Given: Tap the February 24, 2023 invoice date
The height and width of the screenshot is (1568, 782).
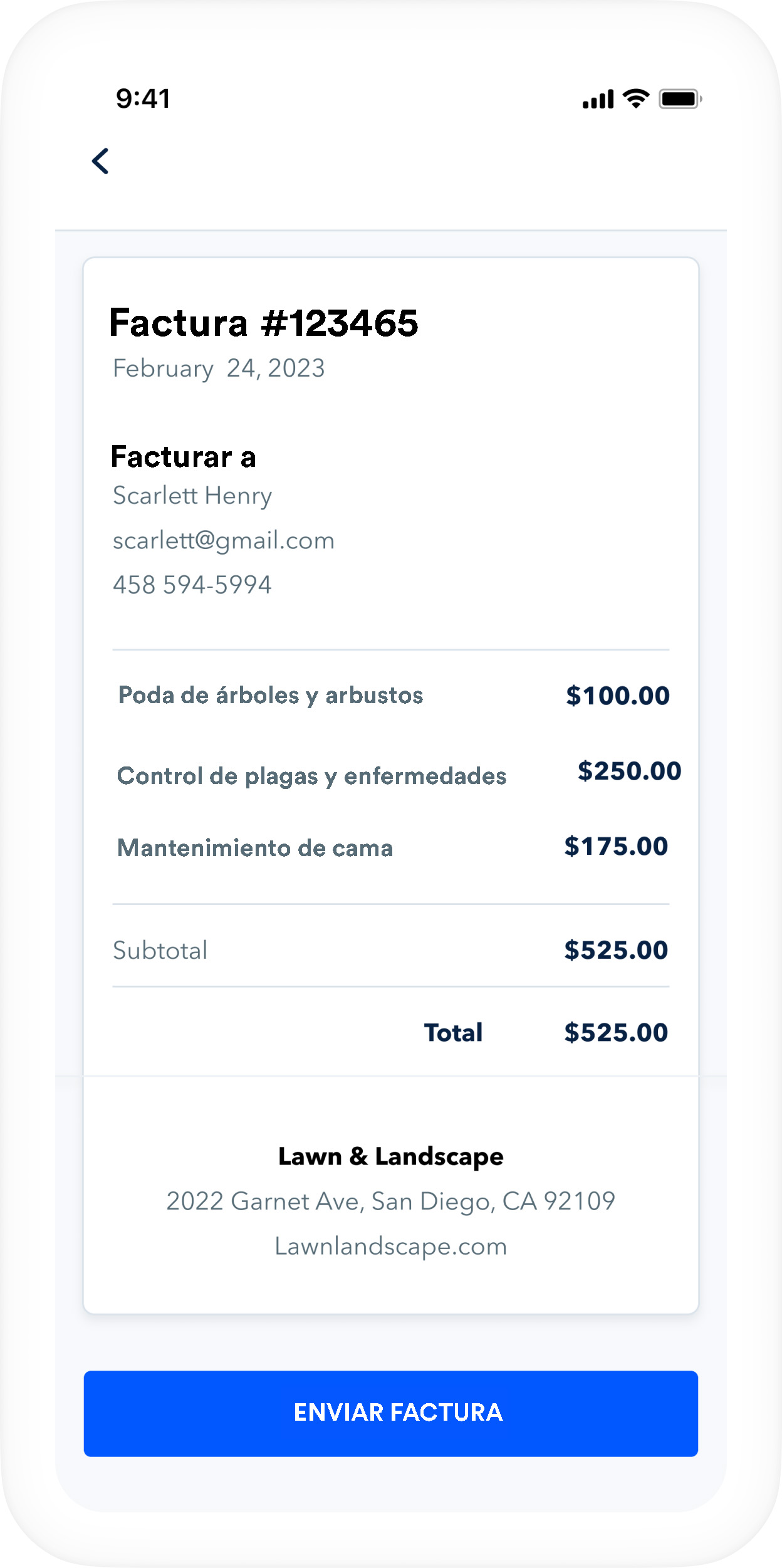Looking at the screenshot, I should (x=219, y=368).
